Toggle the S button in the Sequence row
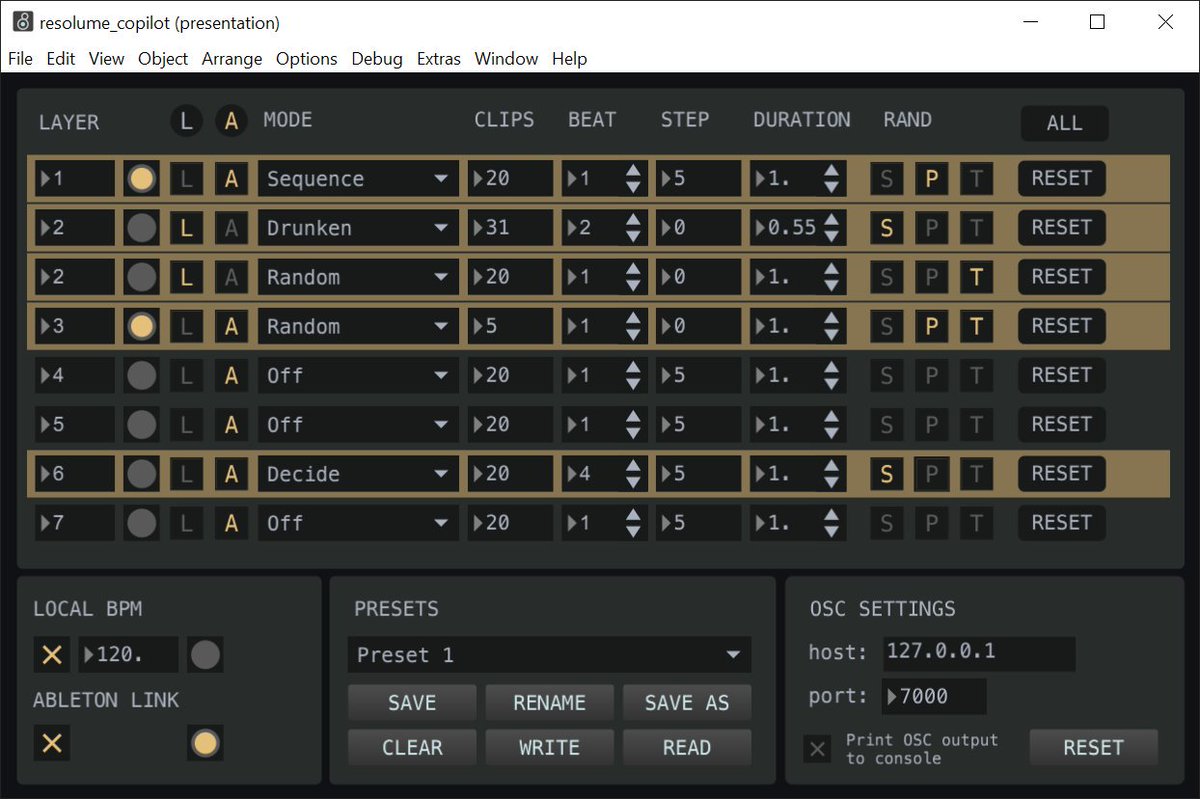The image size is (1200, 799). click(886, 179)
